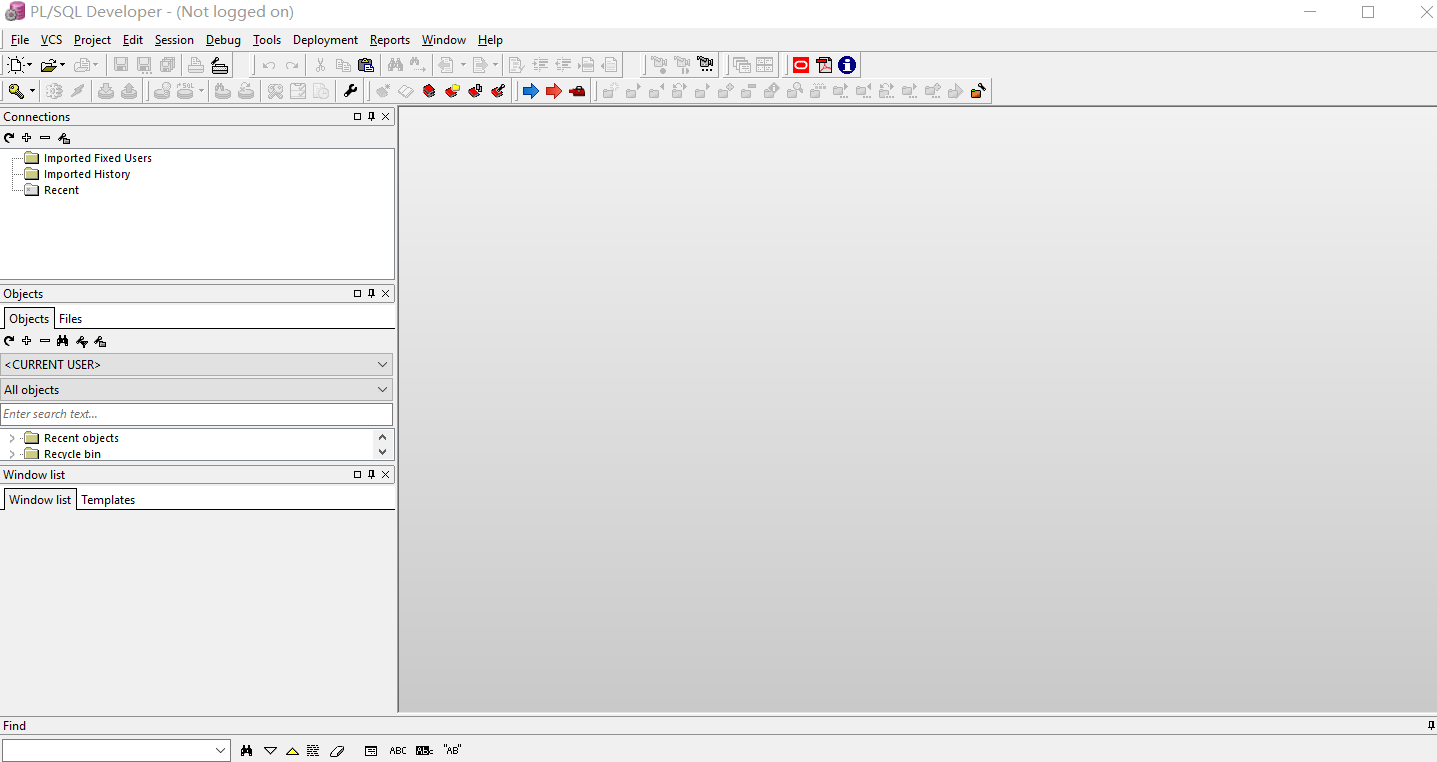The image size is (1437, 762).
Task: Open the Session menu
Action: pos(174,40)
